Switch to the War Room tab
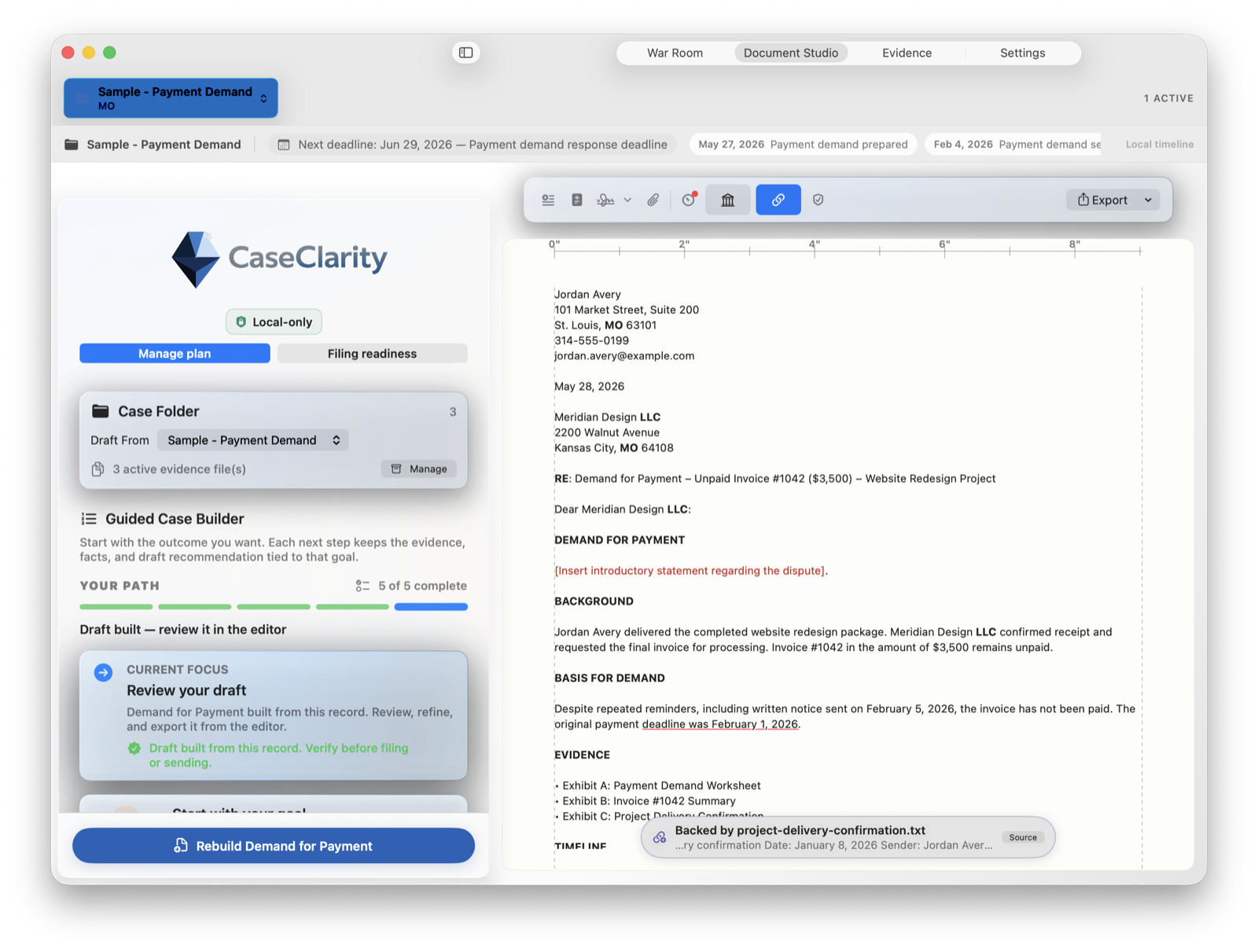This screenshot has height=952, width=1258. [675, 53]
